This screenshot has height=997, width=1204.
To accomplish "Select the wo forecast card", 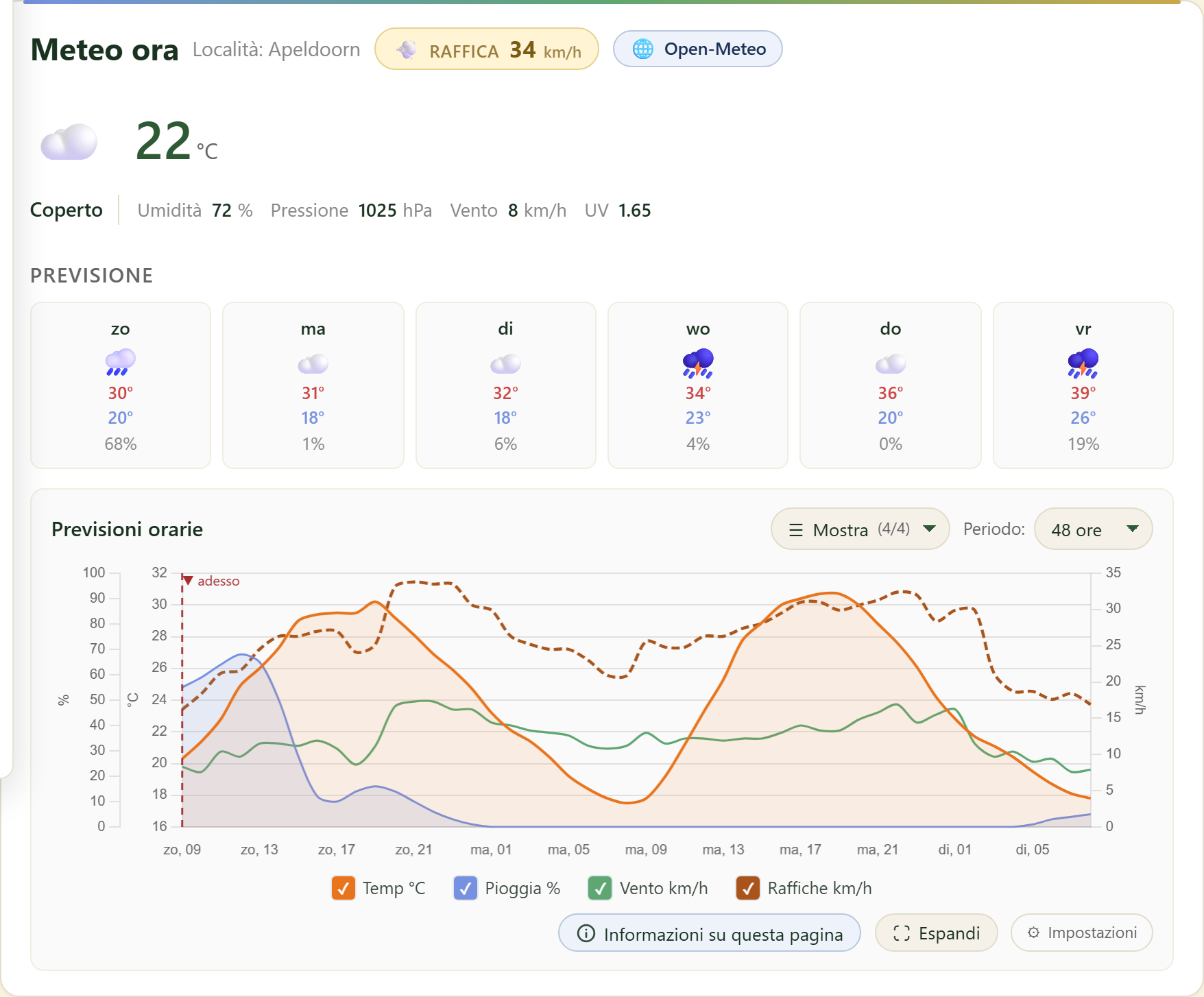I will [x=698, y=385].
